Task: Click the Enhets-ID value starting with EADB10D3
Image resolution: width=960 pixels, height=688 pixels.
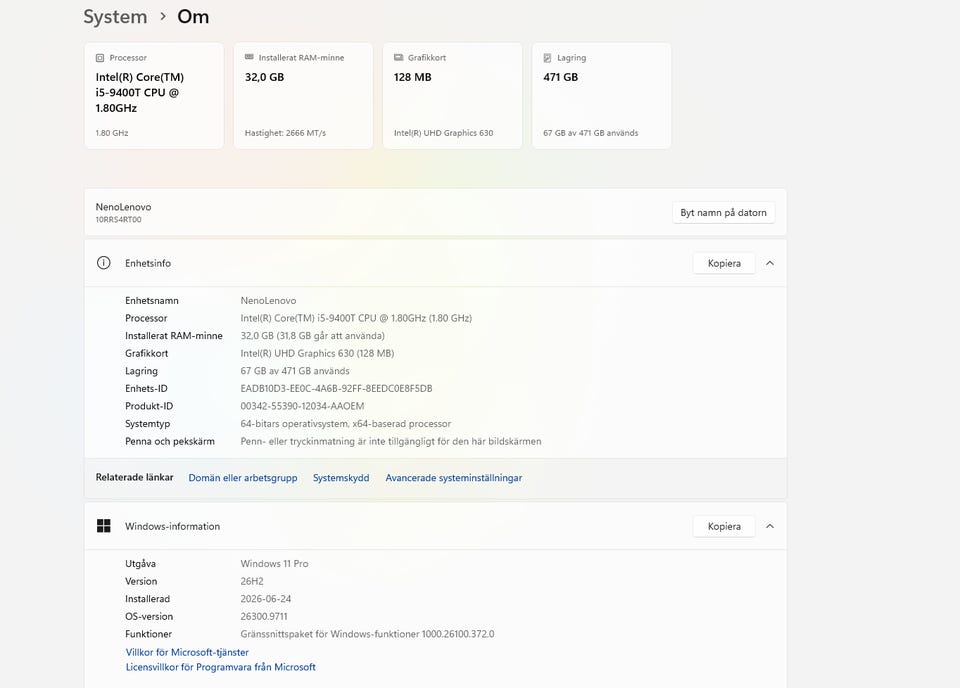Action: click(x=337, y=389)
